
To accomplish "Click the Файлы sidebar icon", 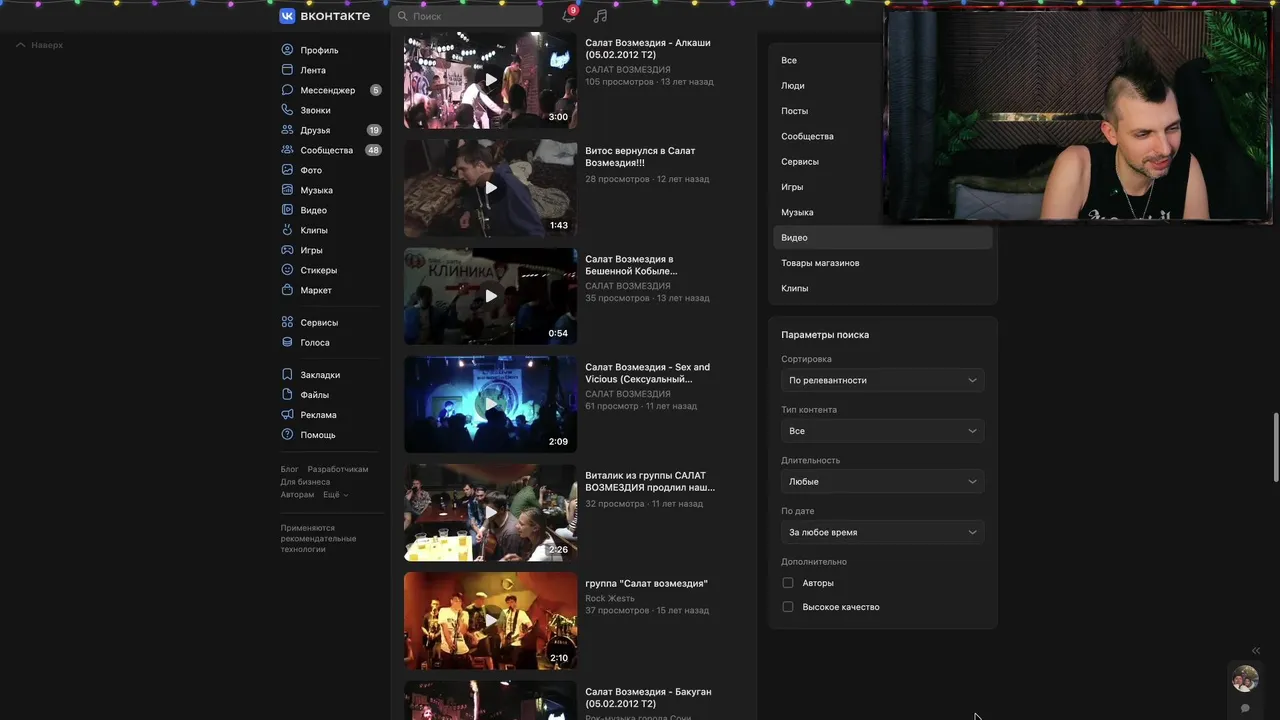I will coord(288,395).
